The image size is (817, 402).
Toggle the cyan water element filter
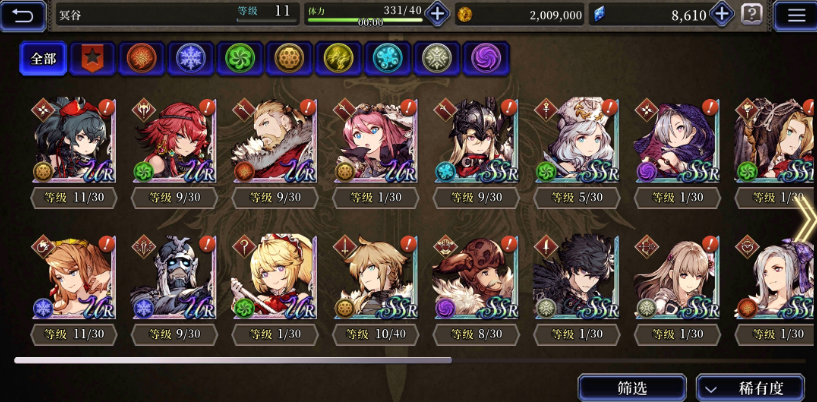(388, 58)
